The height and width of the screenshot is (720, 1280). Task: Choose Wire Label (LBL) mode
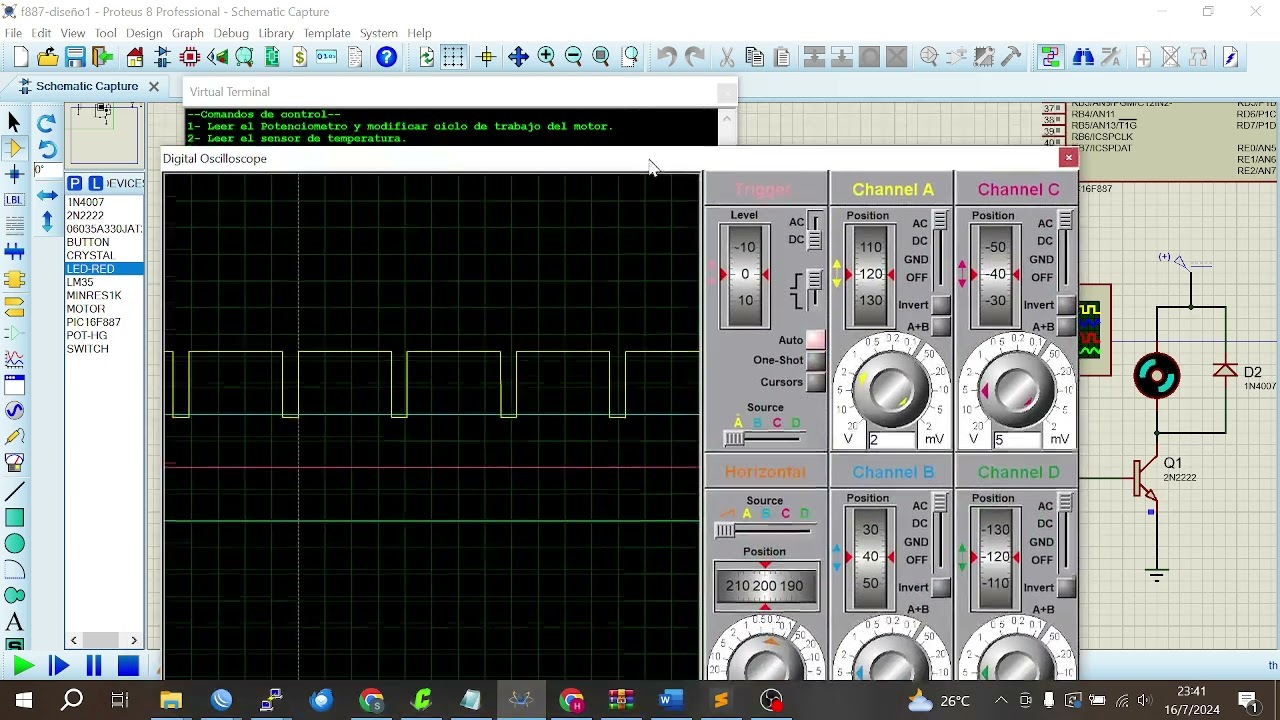click(x=14, y=200)
